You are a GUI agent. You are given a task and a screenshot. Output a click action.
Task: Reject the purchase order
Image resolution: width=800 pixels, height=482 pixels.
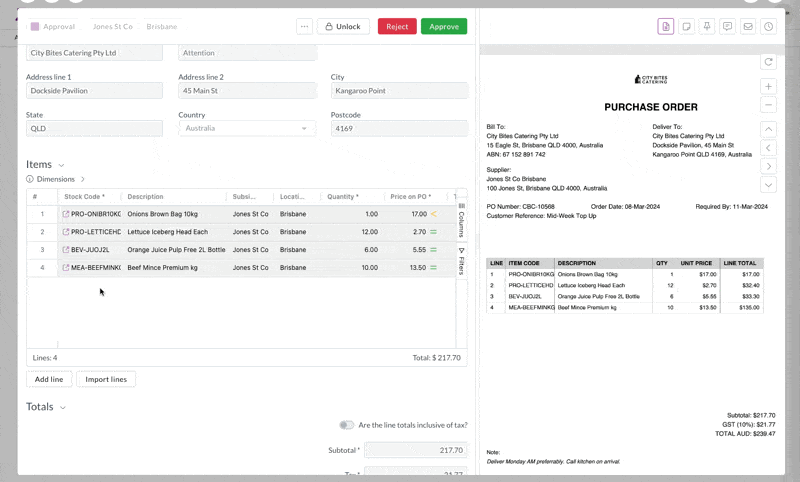[x=397, y=27]
